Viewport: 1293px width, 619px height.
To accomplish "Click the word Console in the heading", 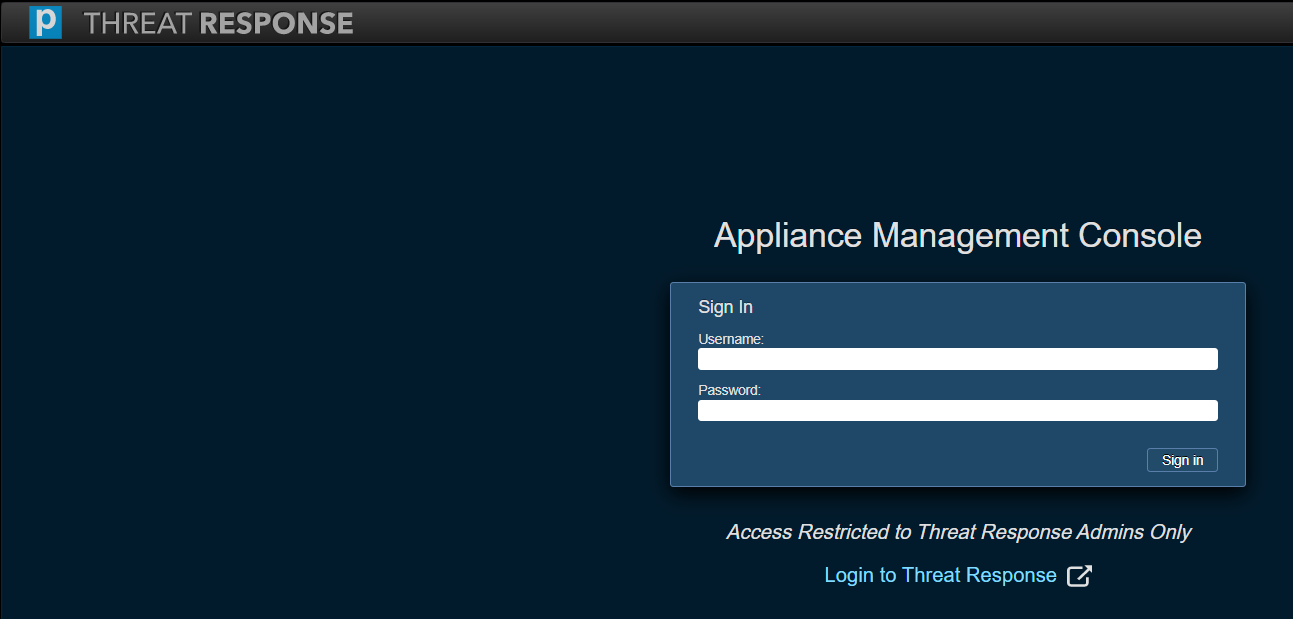I will pyautogui.click(x=1139, y=236).
